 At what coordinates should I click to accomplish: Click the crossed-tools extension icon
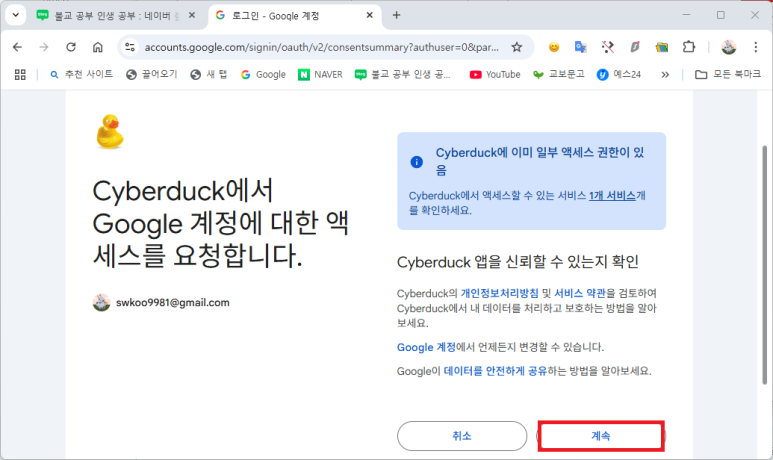(x=608, y=47)
